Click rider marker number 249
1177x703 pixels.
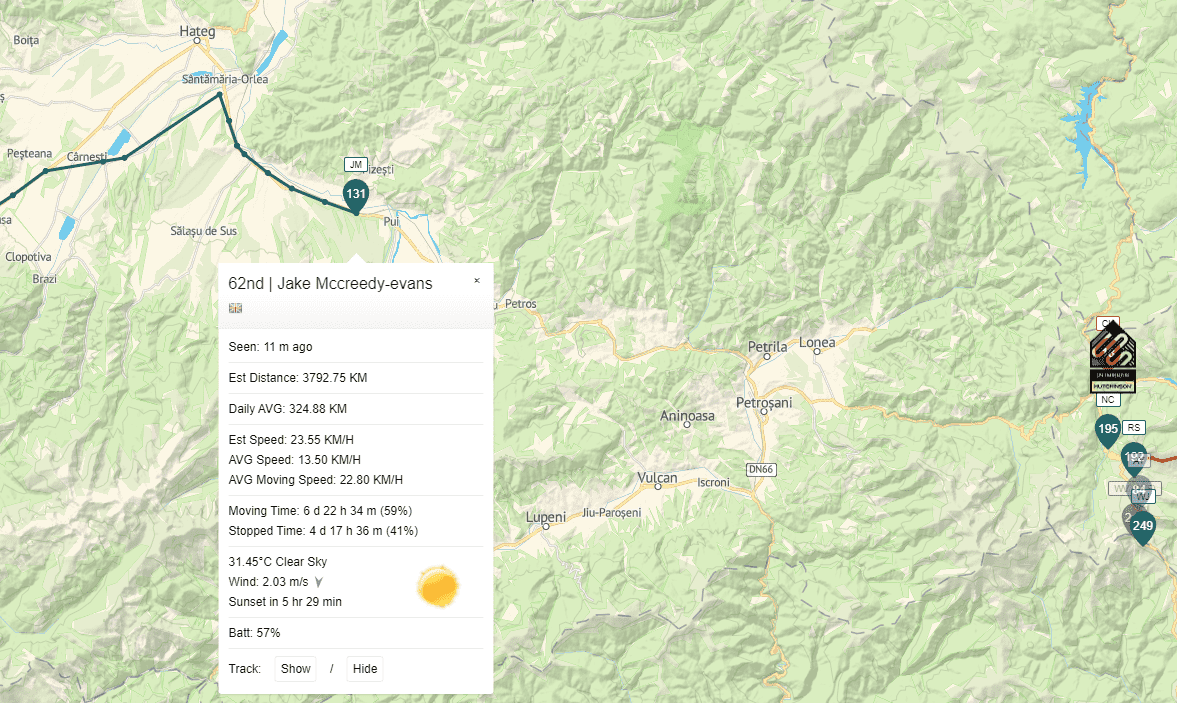click(1143, 525)
